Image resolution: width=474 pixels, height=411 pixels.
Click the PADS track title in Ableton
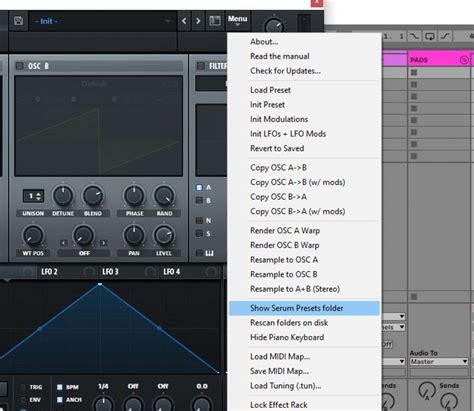point(419,60)
